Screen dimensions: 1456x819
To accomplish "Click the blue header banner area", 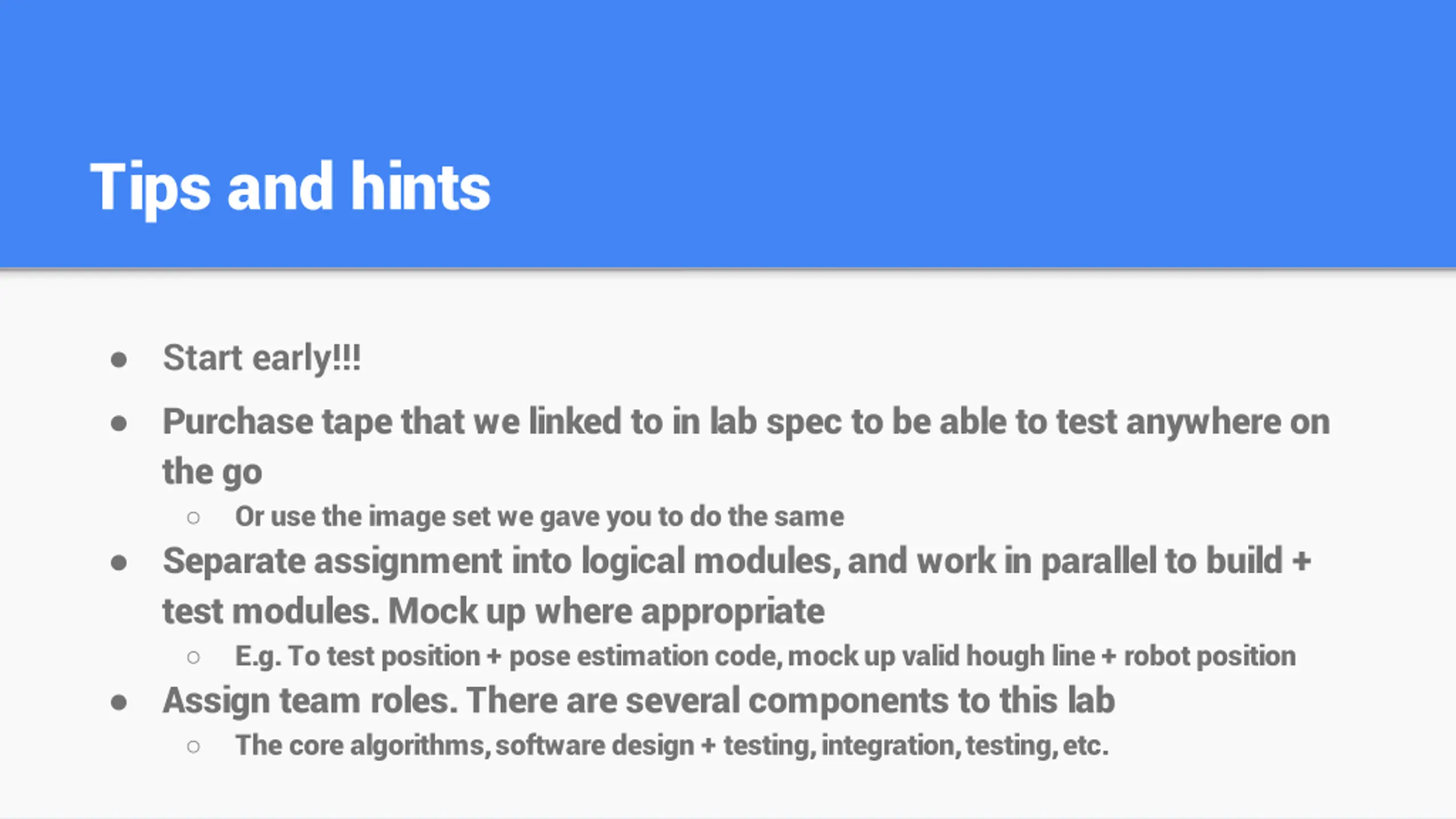I will tap(728, 134).
